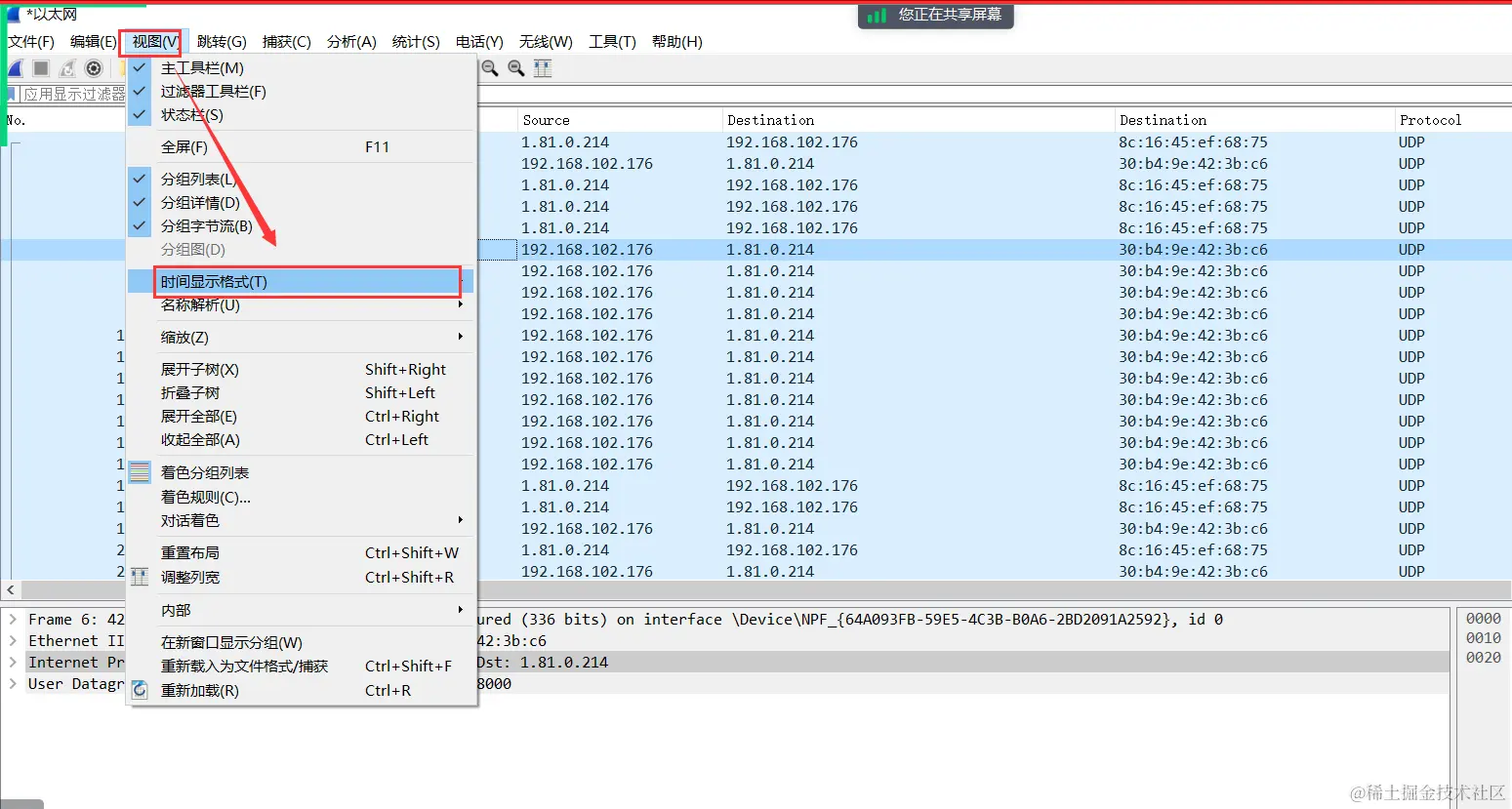Open 内部 submenu
Screen dimensions: 1512x809
(301, 611)
